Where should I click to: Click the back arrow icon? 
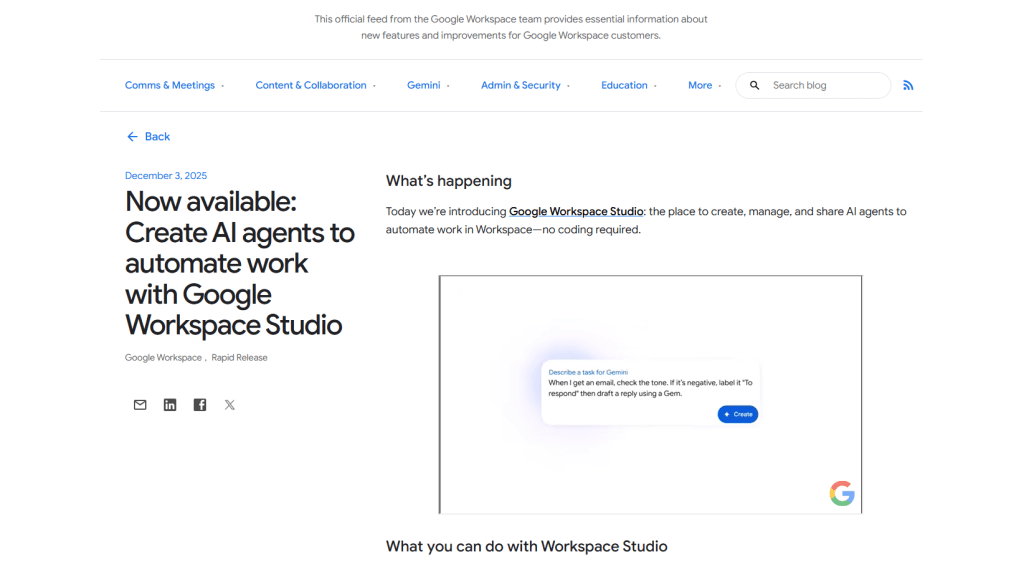click(132, 137)
